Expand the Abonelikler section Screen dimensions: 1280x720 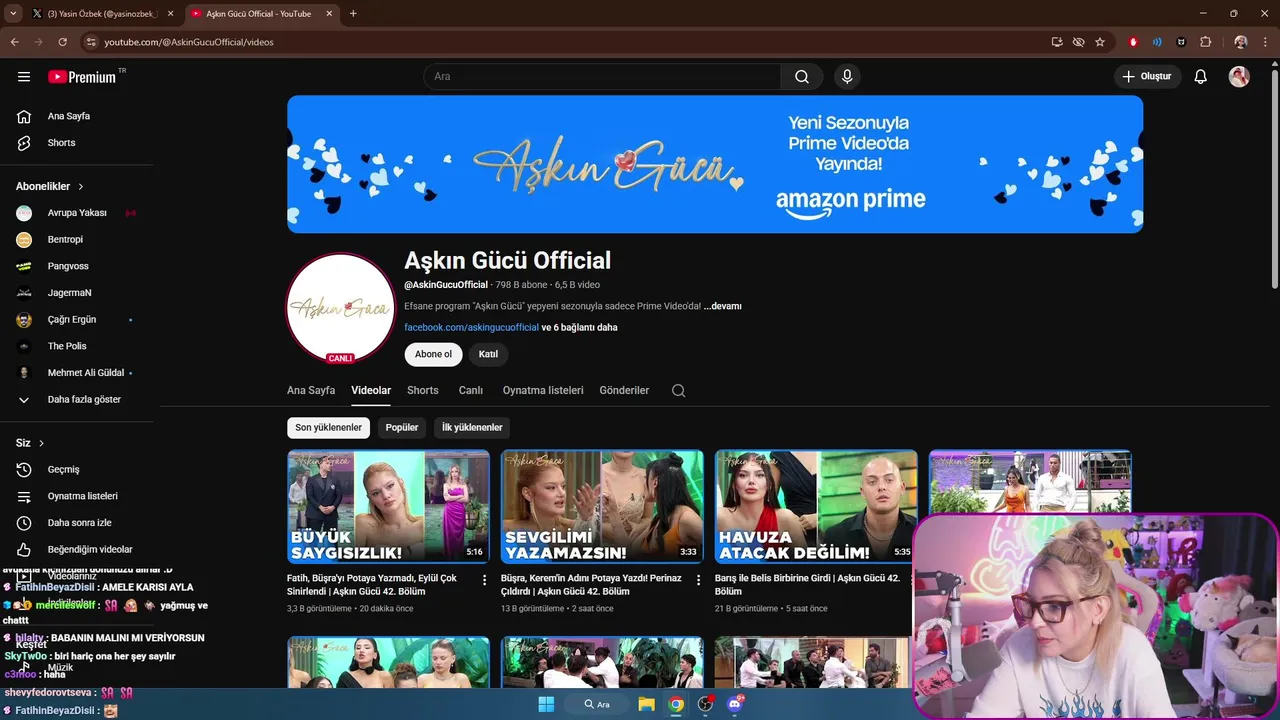tap(50, 186)
